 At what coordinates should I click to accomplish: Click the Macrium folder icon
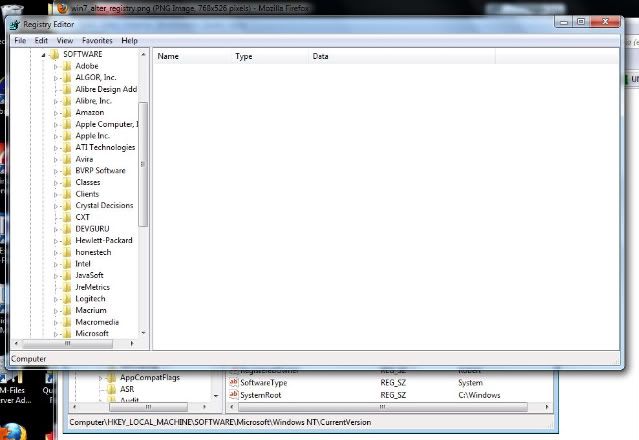(67, 310)
